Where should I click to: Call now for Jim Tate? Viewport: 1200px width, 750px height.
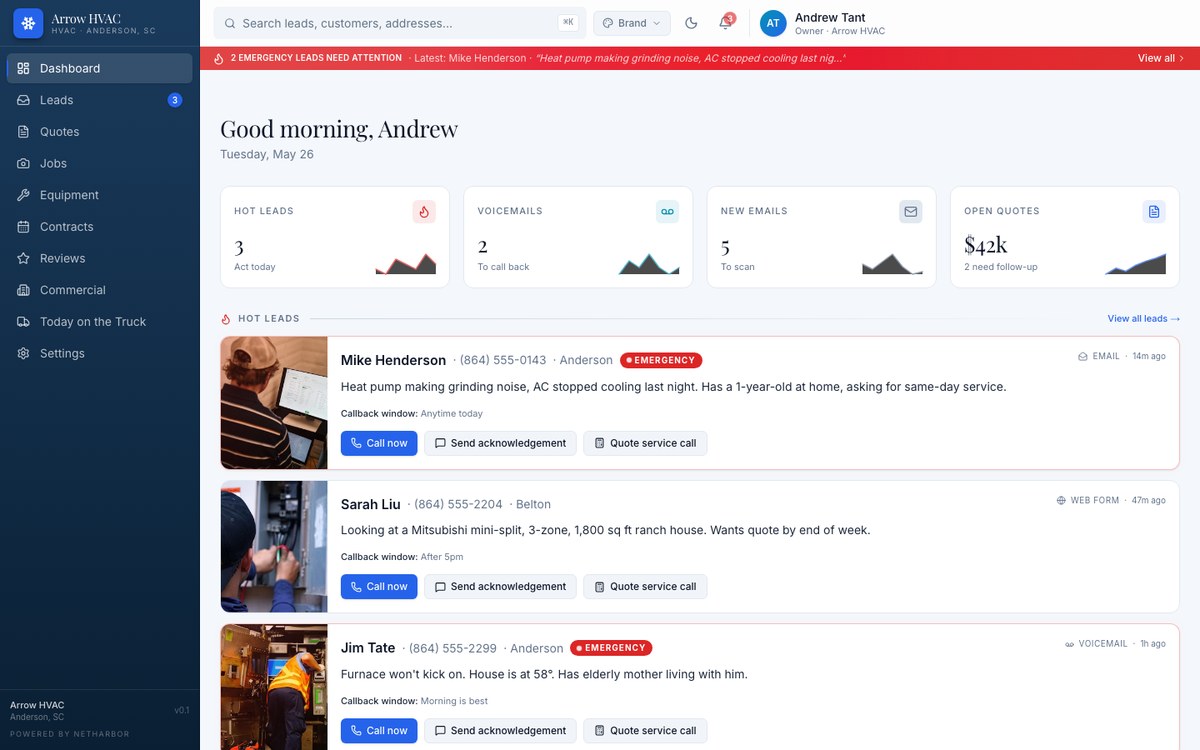pyautogui.click(x=379, y=731)
